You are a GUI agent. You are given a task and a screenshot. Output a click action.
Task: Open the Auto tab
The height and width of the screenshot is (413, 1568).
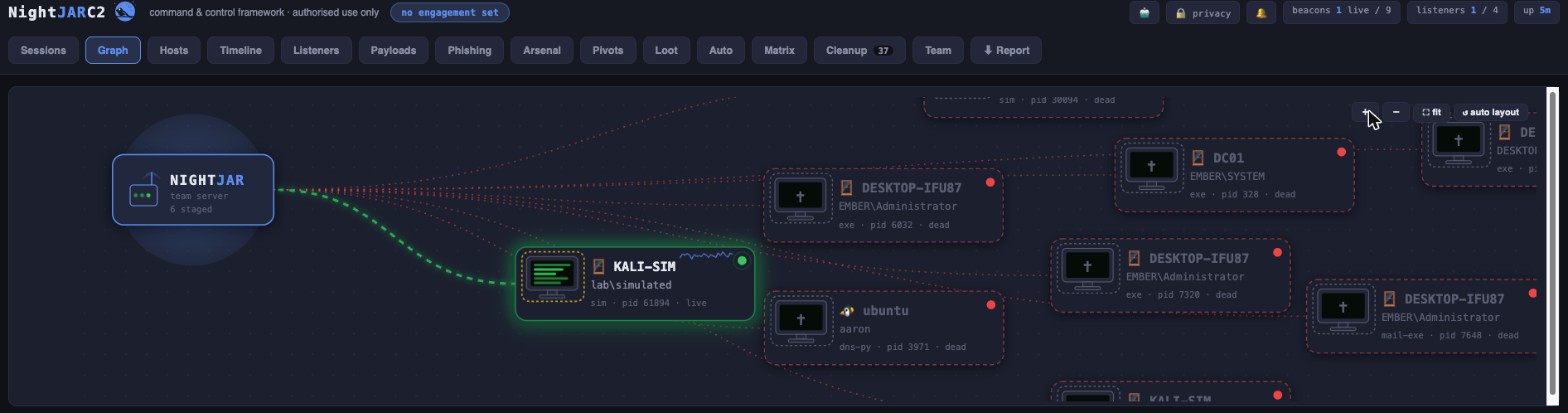721,50
